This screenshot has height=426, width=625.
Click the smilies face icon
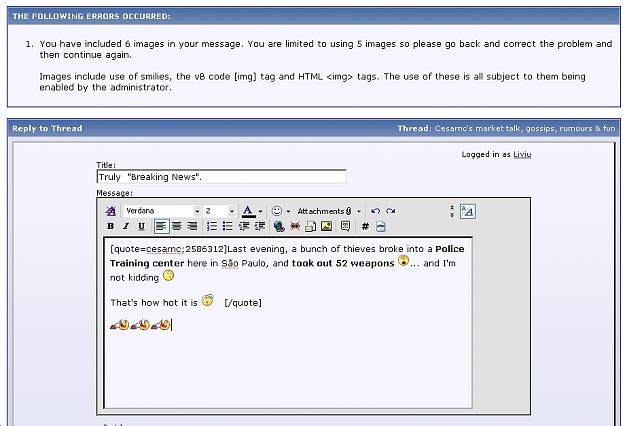coord(276,211)
